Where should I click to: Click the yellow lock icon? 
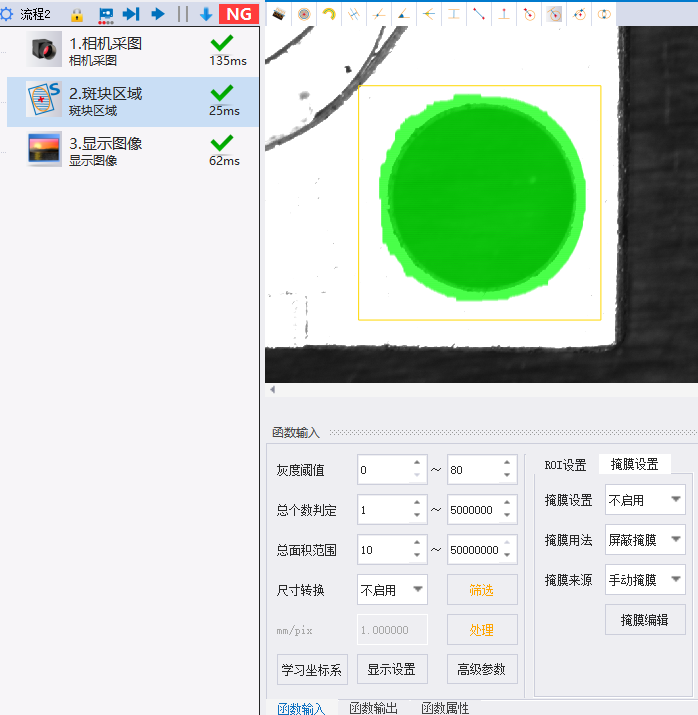pos(77,15)
